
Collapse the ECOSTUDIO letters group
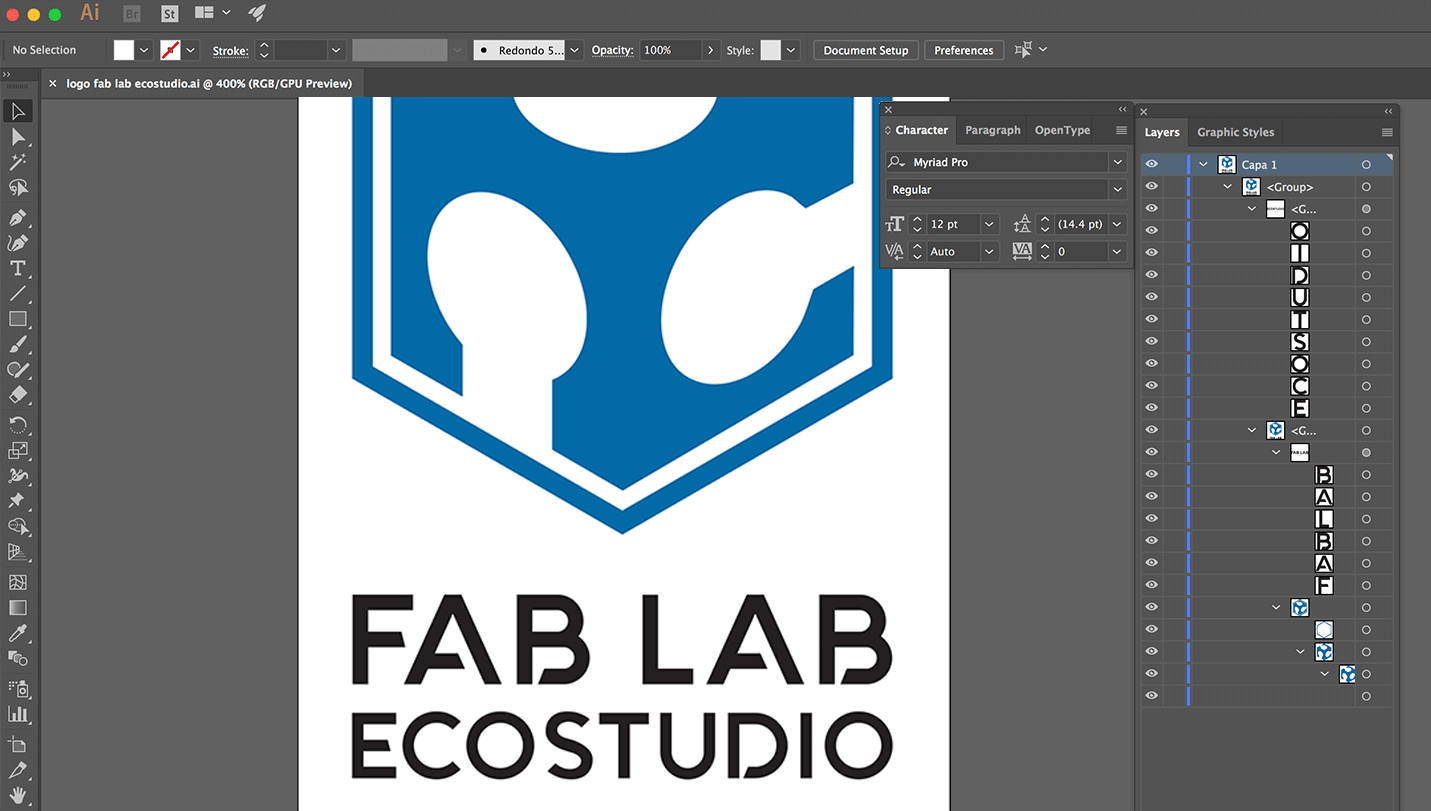click(1252, 209)
